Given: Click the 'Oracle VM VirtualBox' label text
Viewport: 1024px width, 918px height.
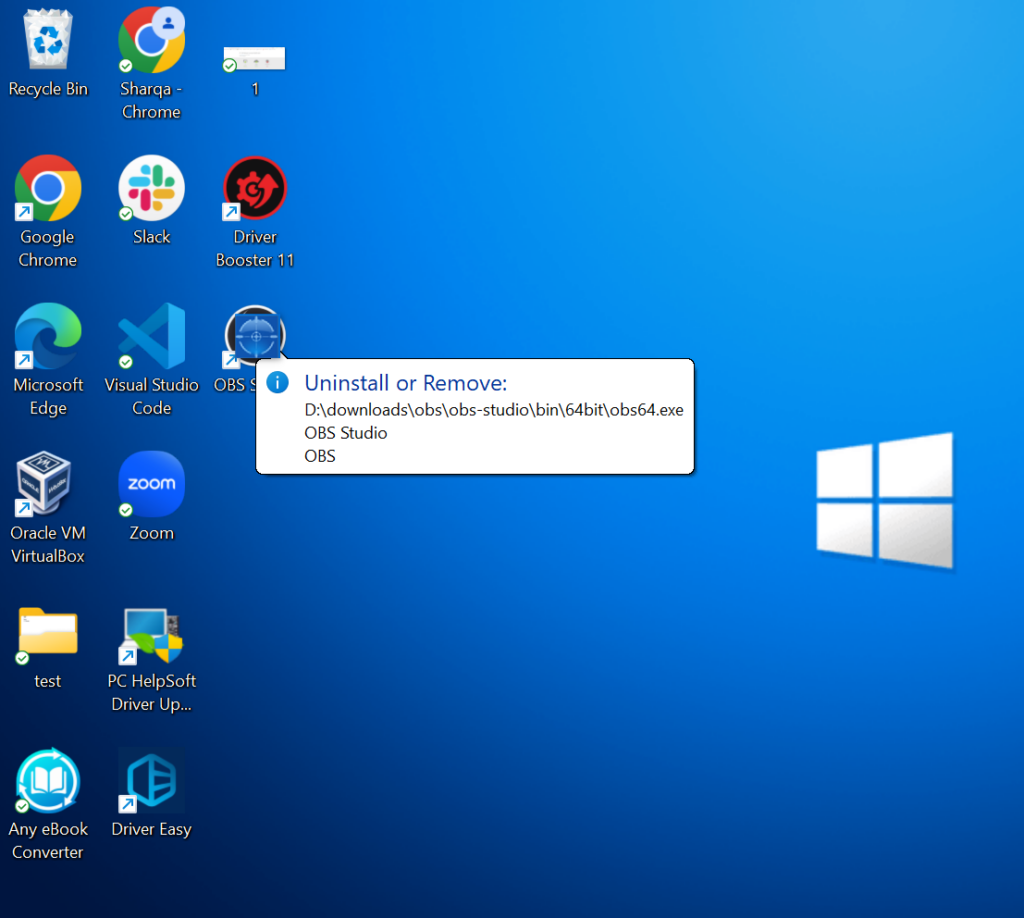Looking at the screenshot, I should tap(48, 545).
